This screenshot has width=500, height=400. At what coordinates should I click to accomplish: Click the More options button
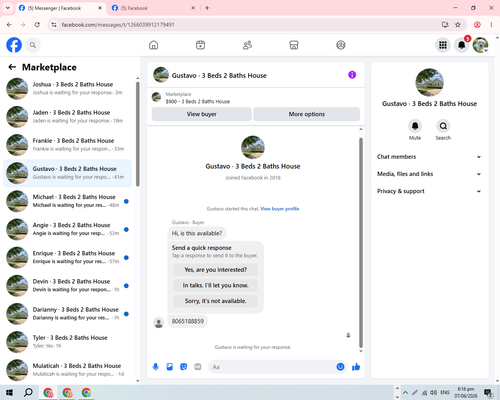(x=307, y=114)
